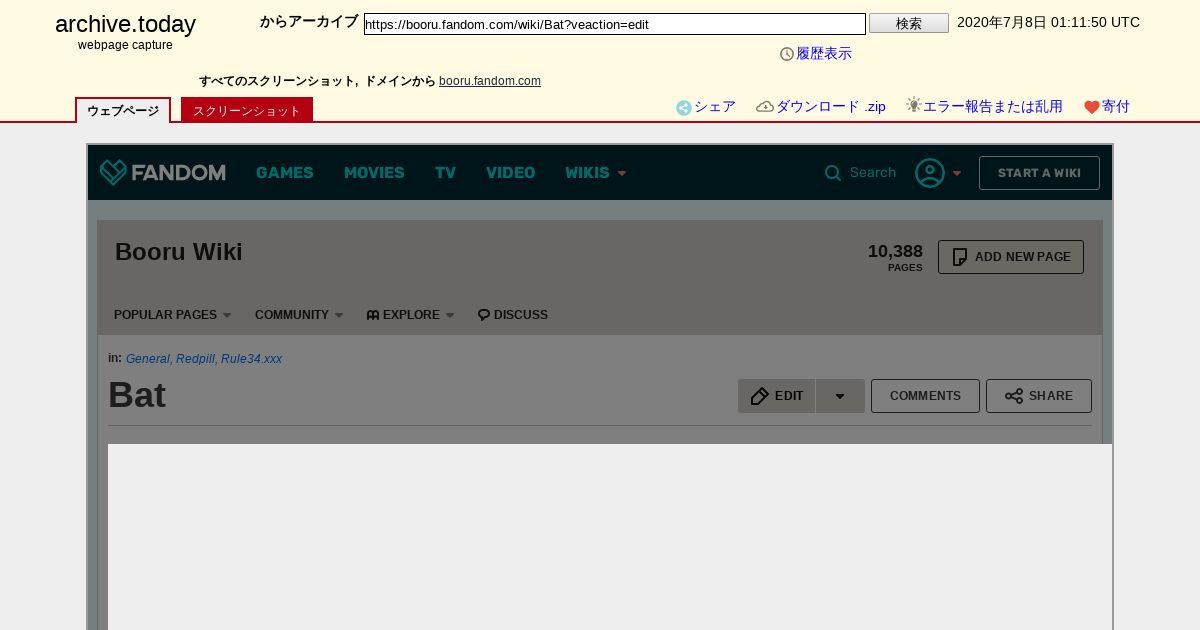1200x630 pixels.
Task: Expand the Edit options arrow
Action: [x=840, y=396]
